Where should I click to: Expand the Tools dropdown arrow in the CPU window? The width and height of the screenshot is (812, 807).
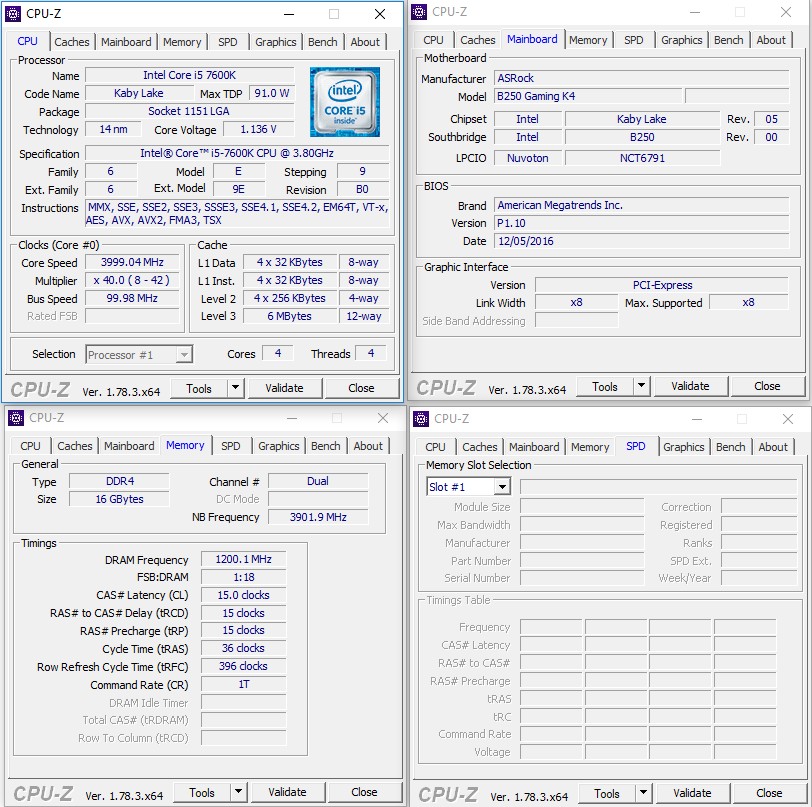coord(236,388)
